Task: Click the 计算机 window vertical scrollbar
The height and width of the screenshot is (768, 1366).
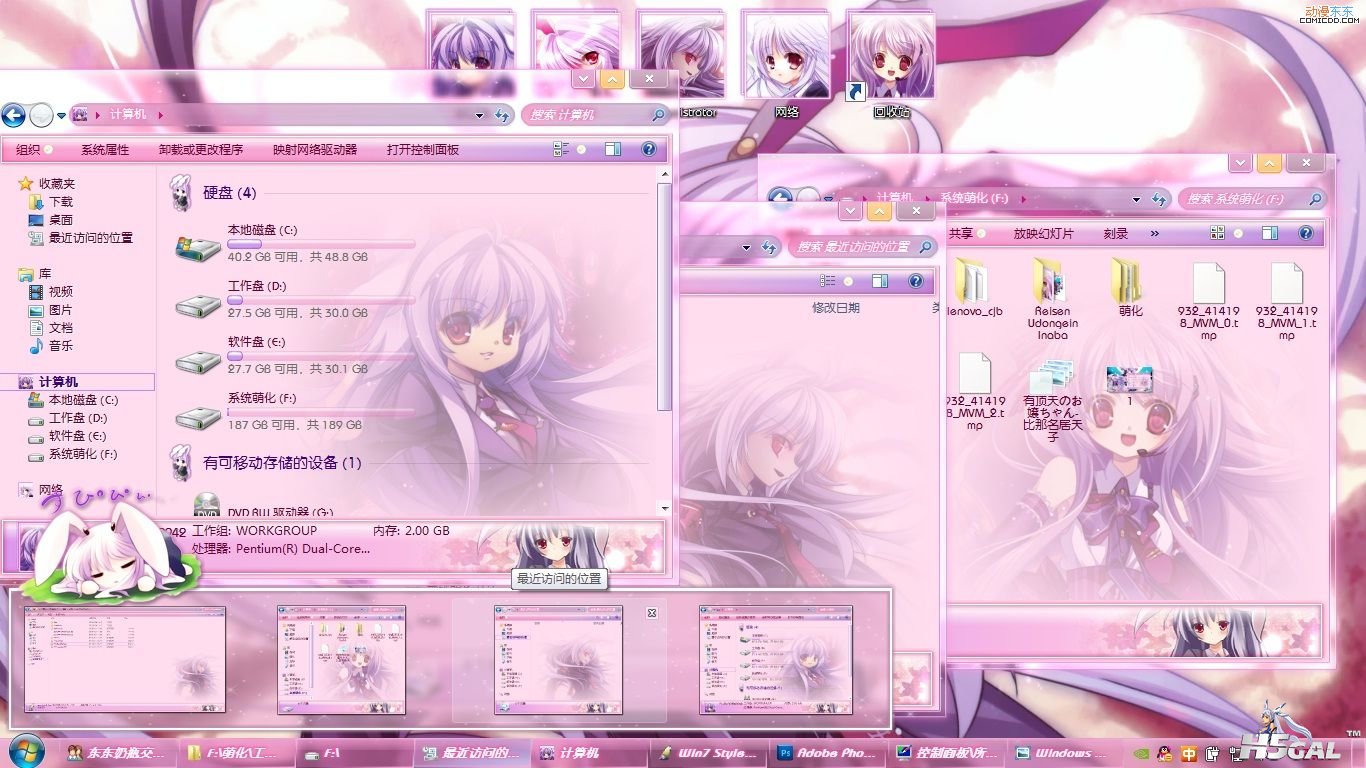Action: pos(664,300)
